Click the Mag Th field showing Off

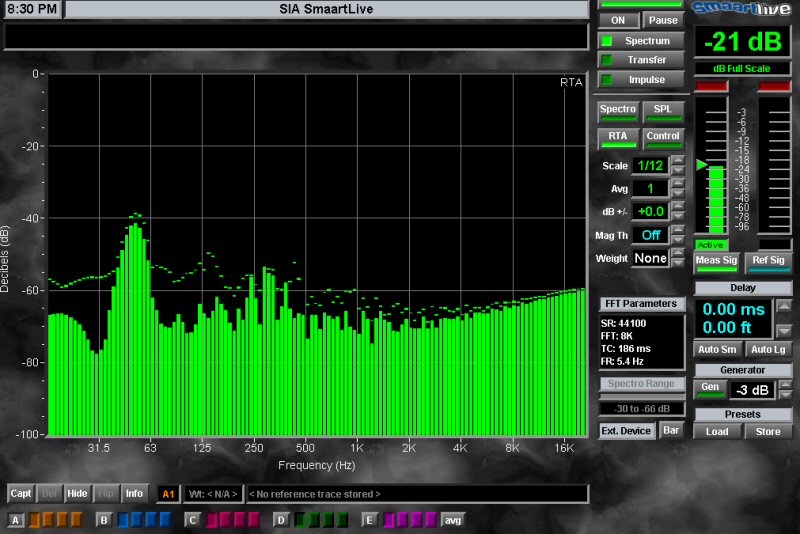tap(650, 235)
